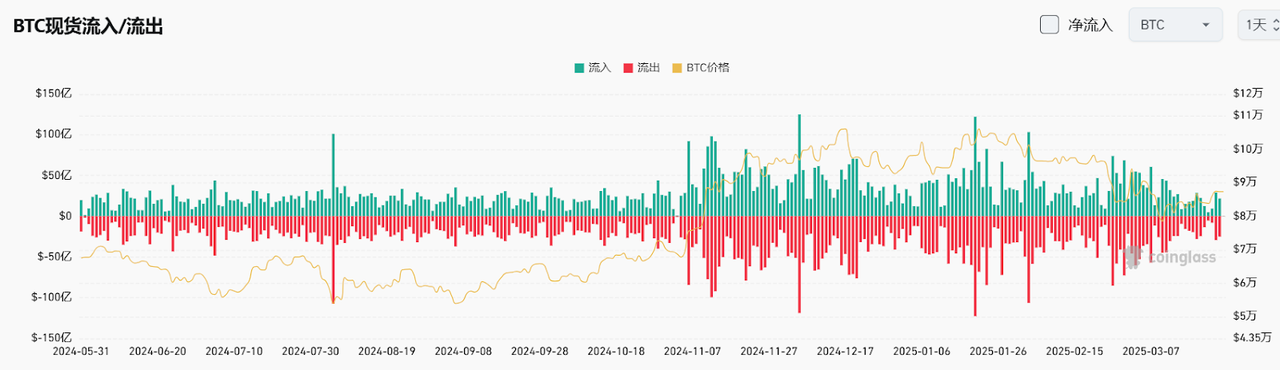Toggle the yellow BTC价格 legend series
This screenshot has height=370, width=1280.
(x=700, y=68)
